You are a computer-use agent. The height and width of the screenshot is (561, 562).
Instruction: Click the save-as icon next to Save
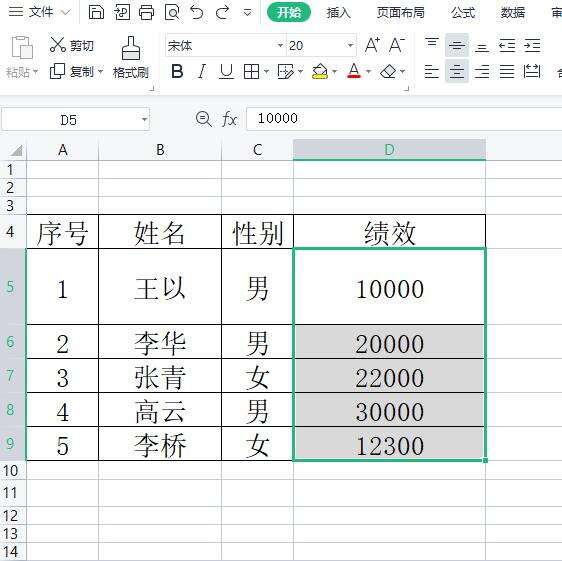pyautogui.click(x=122, y=13)
